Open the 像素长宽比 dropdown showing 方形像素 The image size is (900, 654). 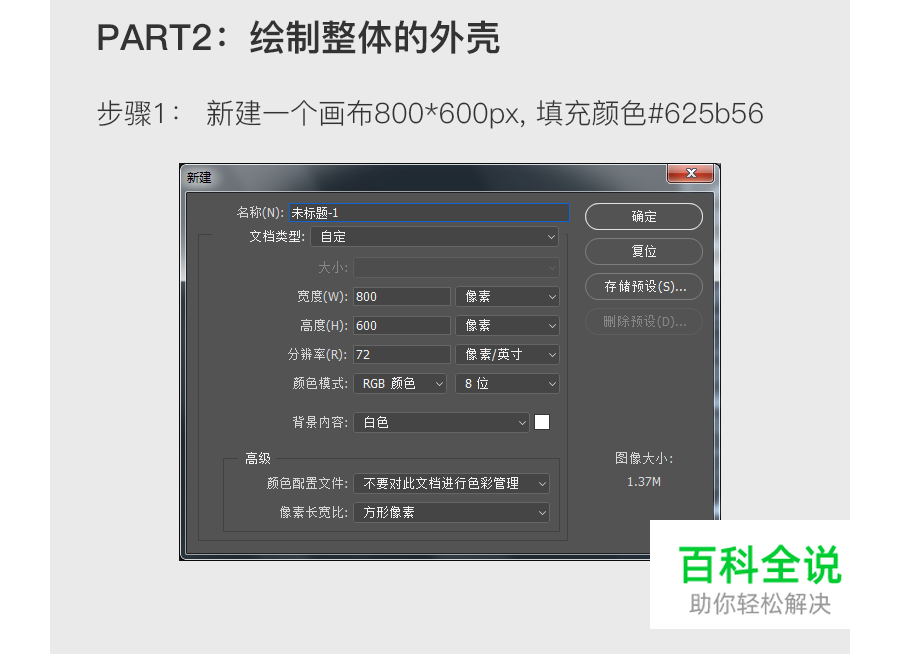pos(451,512)
